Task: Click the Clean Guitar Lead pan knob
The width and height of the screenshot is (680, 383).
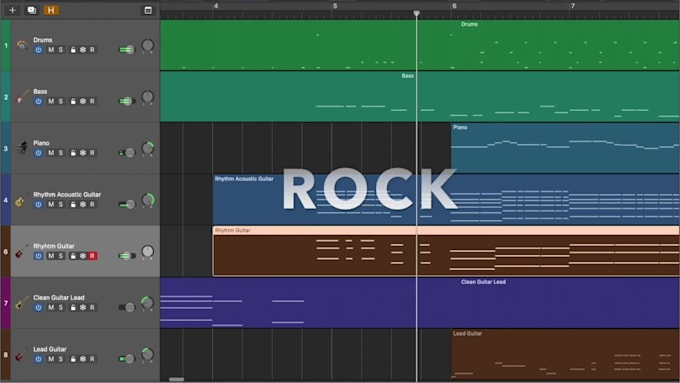Action: click(147, 303)
